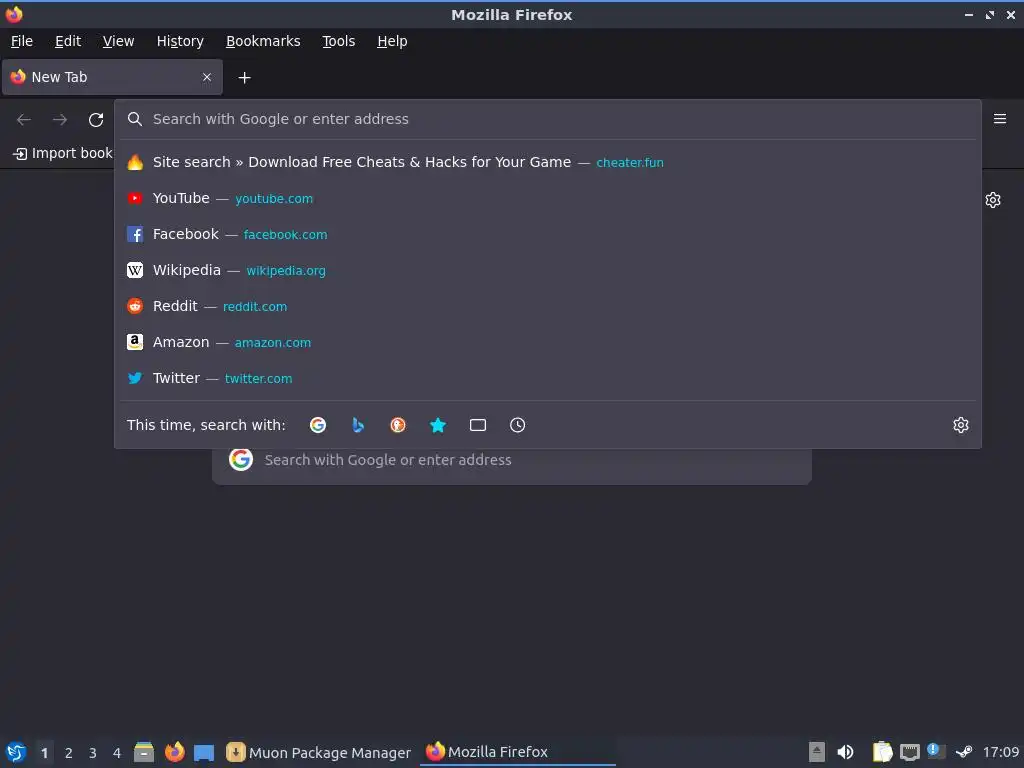This screenshot has width=1024, height=768.
Task: Switch to workspace 4
Action: [117, 753]
